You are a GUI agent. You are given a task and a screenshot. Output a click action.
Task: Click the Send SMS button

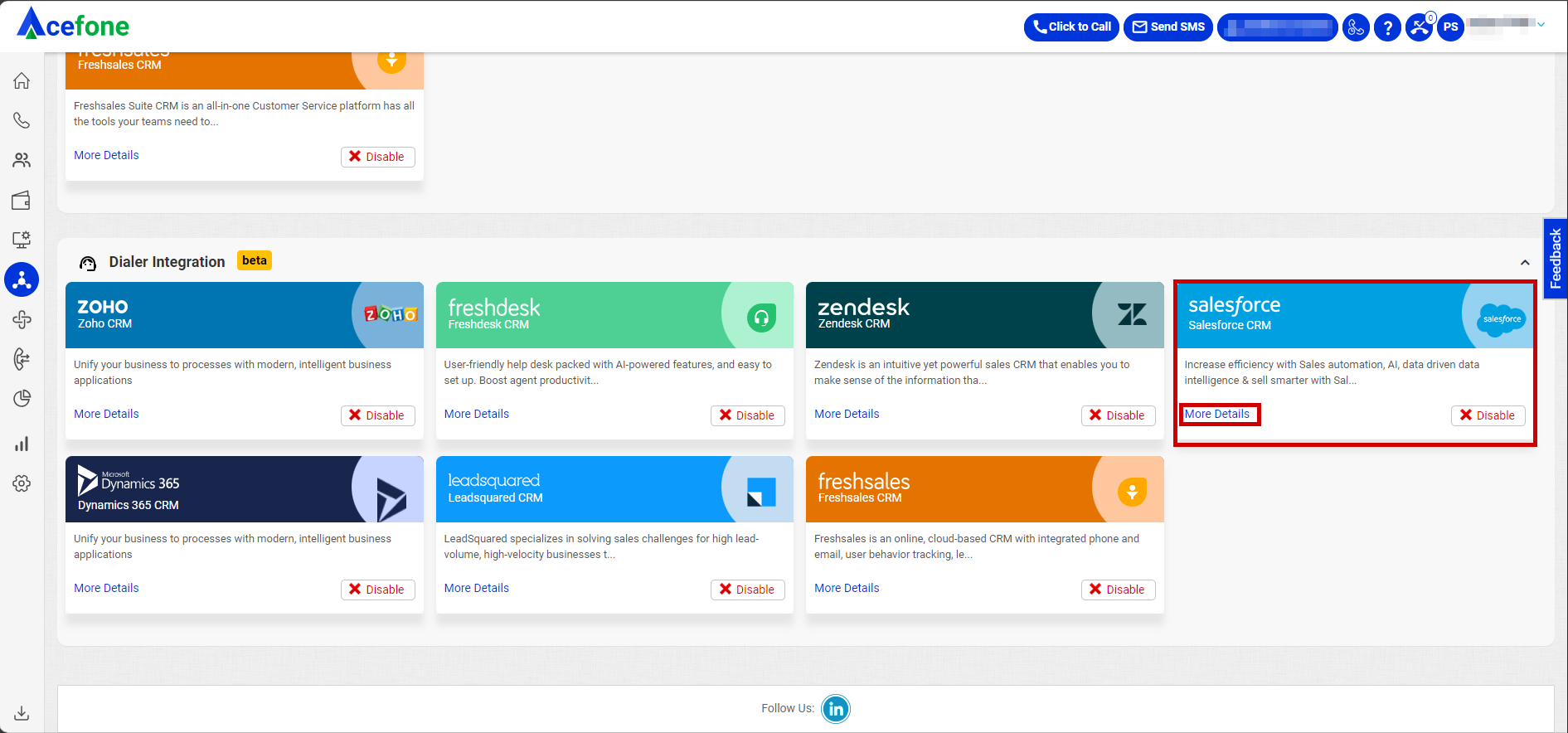[x=1168, y=27]
